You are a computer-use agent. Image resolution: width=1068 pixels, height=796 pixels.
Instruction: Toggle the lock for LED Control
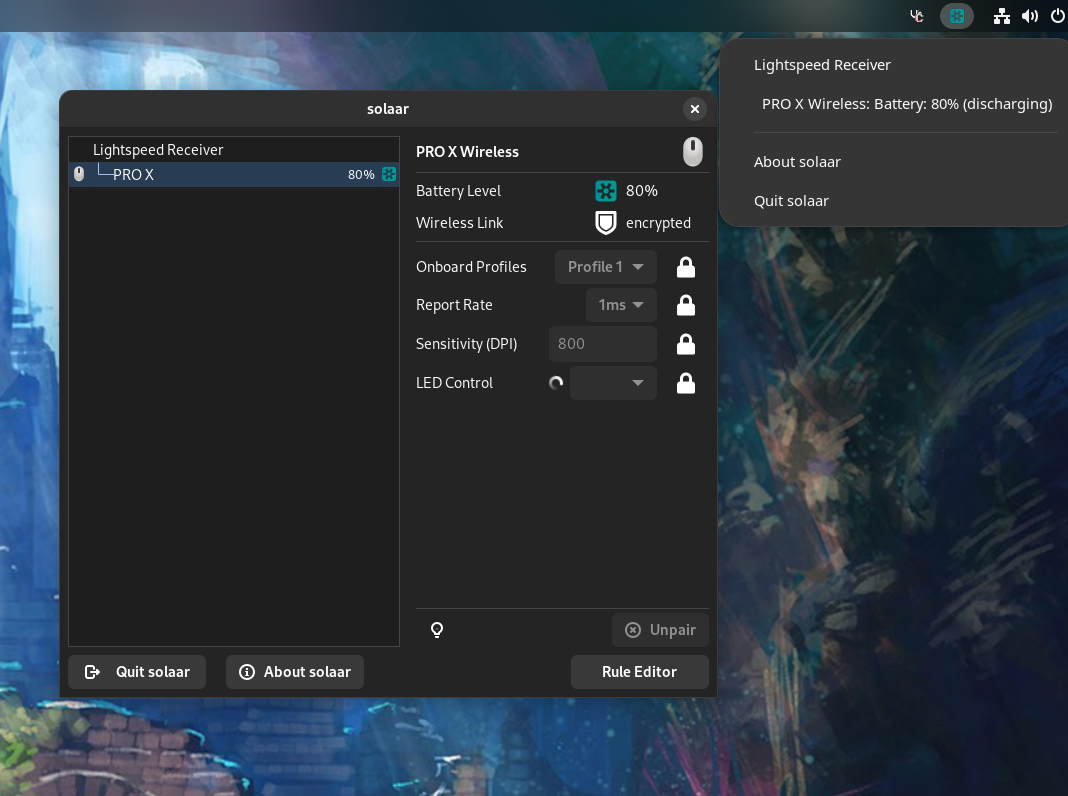click(x=686, y=383)
